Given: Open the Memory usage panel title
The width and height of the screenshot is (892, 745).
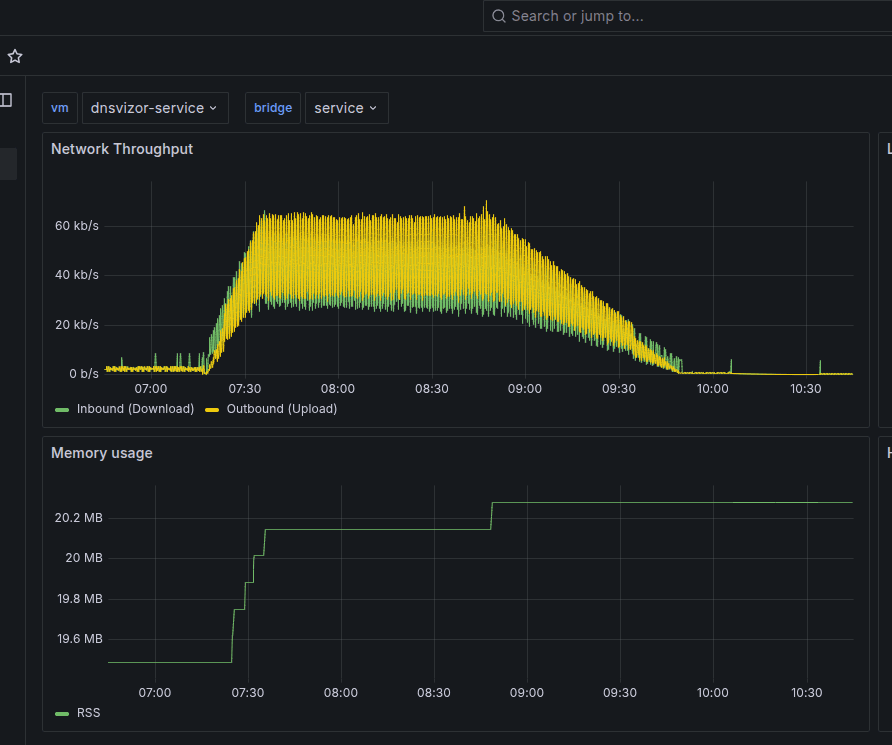Looking at the screenshot, I should (102, 453).
